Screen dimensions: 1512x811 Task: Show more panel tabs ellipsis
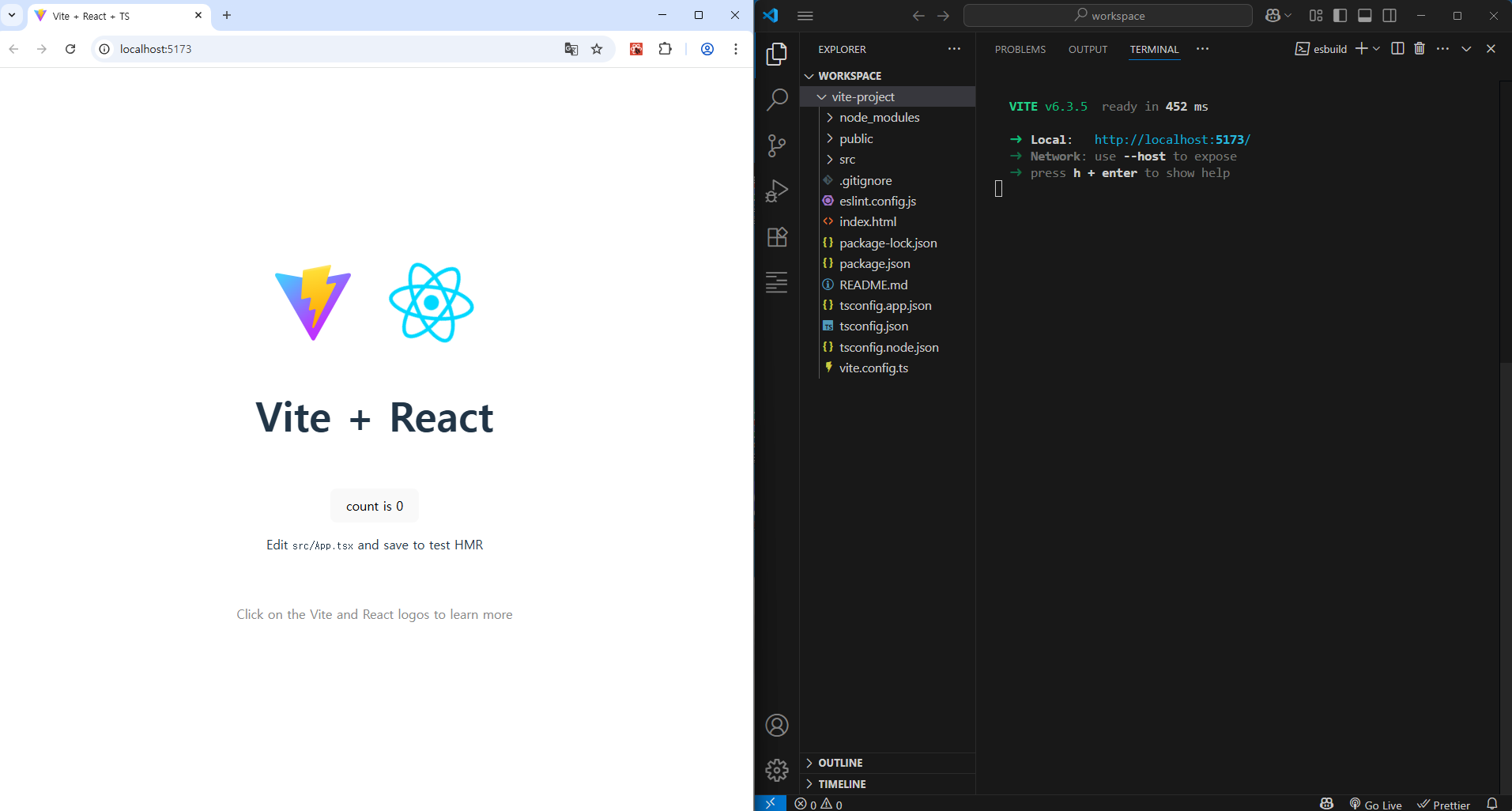1203,49
